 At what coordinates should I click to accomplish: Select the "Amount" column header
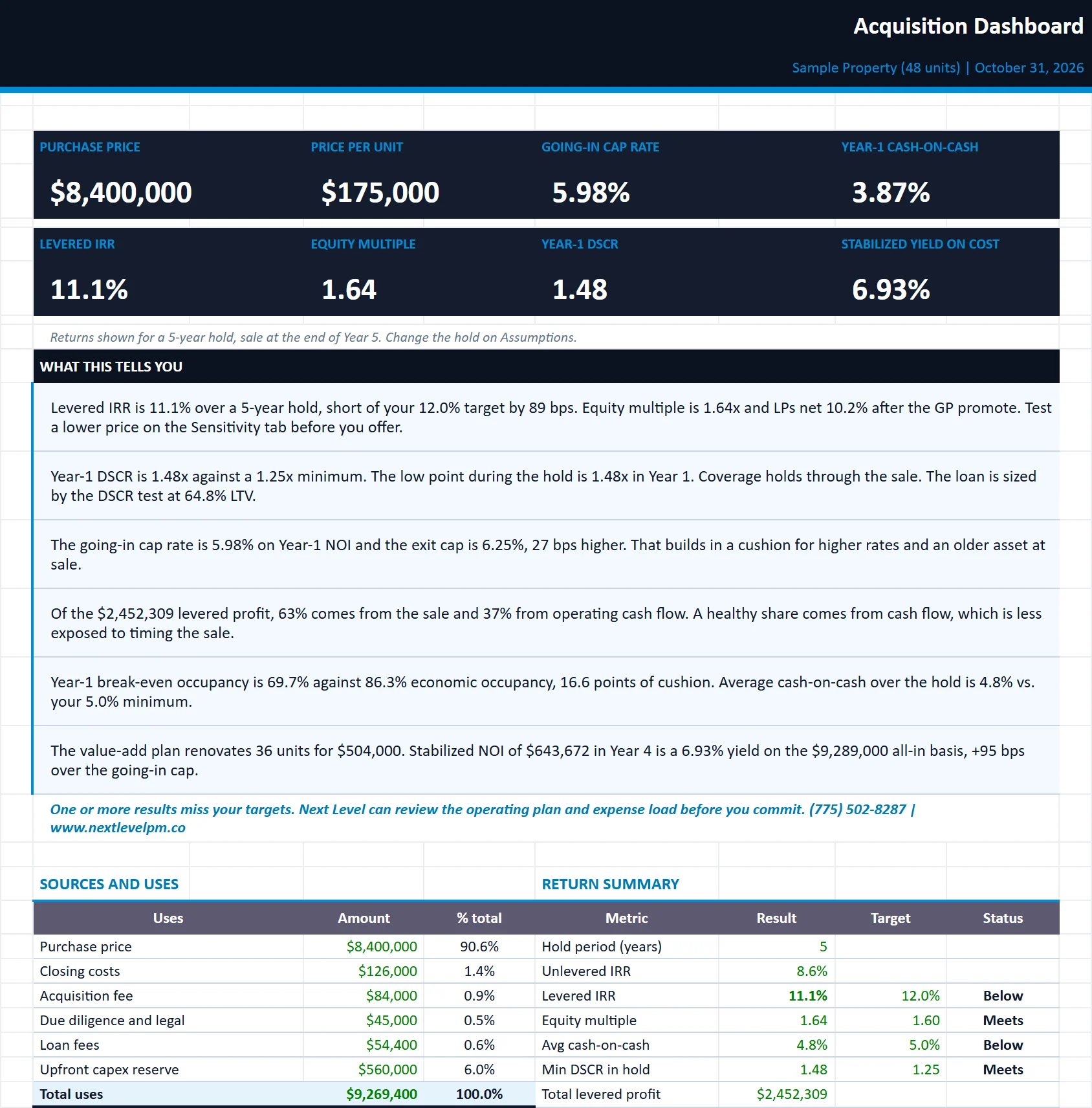(364, 918)
